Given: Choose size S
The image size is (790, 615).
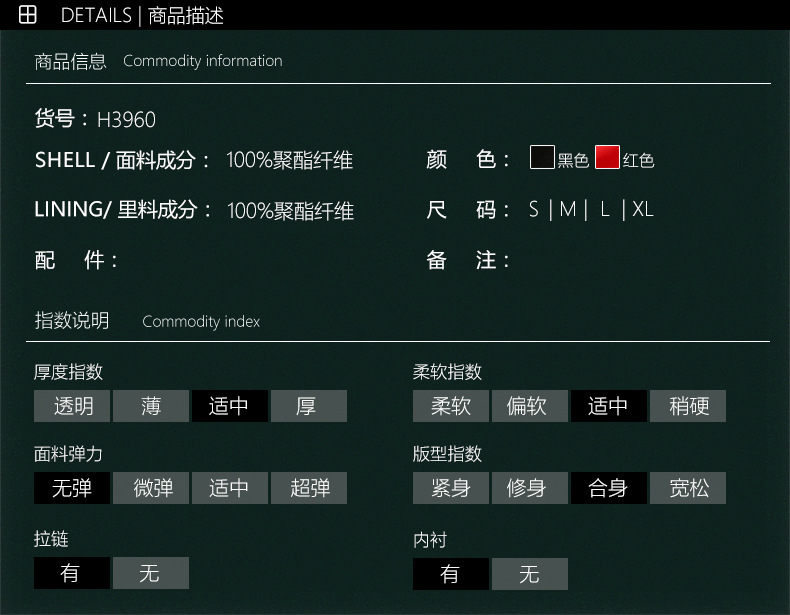Looking at the screenshot, I should pyautogui.click(x=534, y=209).
